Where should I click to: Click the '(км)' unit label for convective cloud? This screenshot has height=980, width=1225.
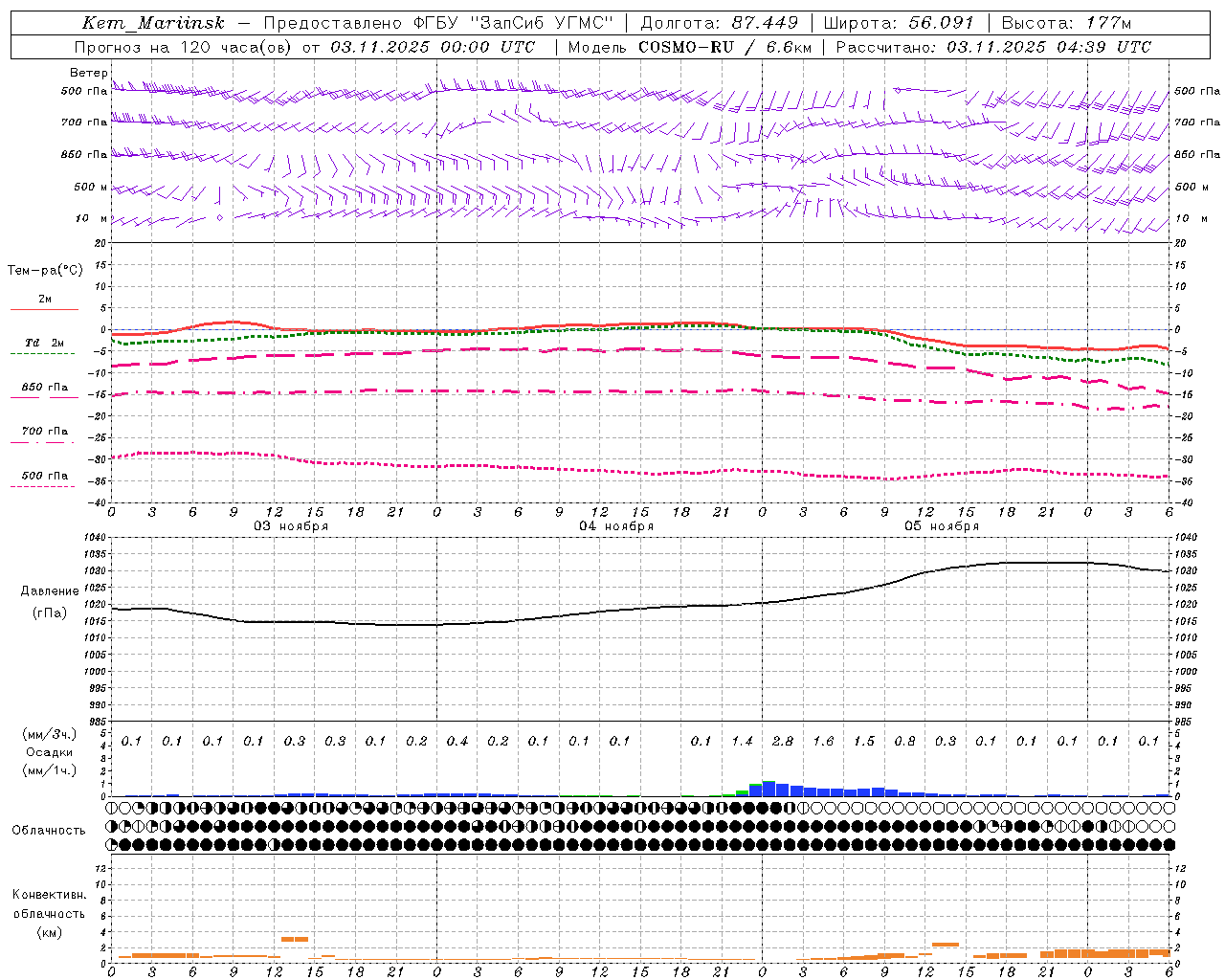click(50, 932)
